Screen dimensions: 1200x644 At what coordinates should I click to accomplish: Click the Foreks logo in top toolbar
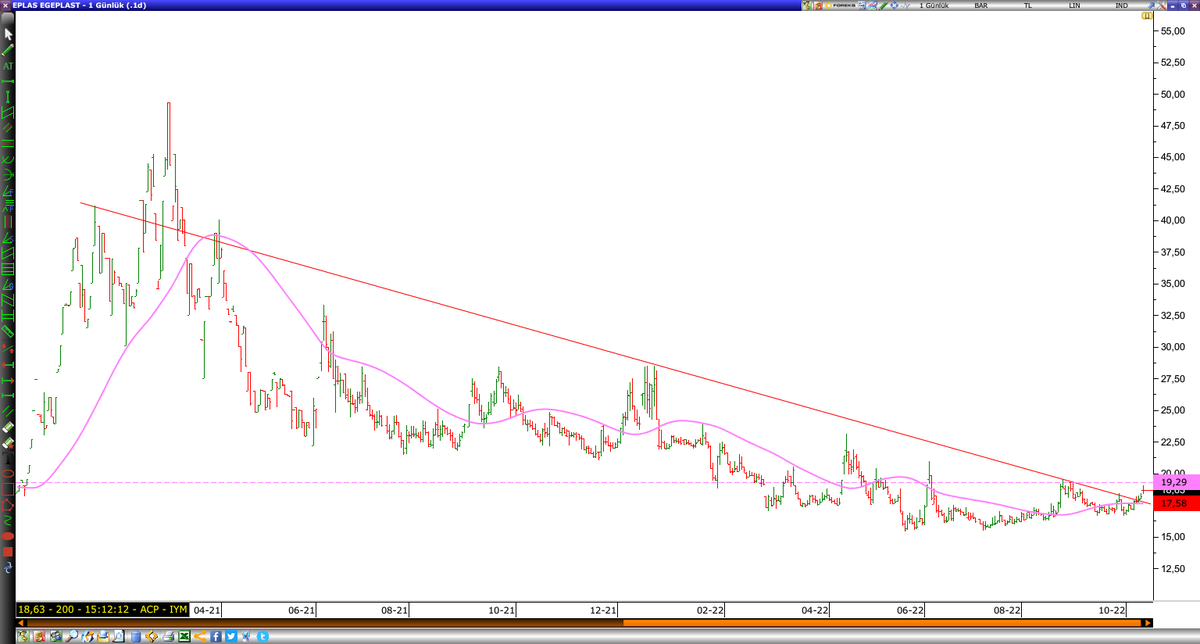[841, 6]
